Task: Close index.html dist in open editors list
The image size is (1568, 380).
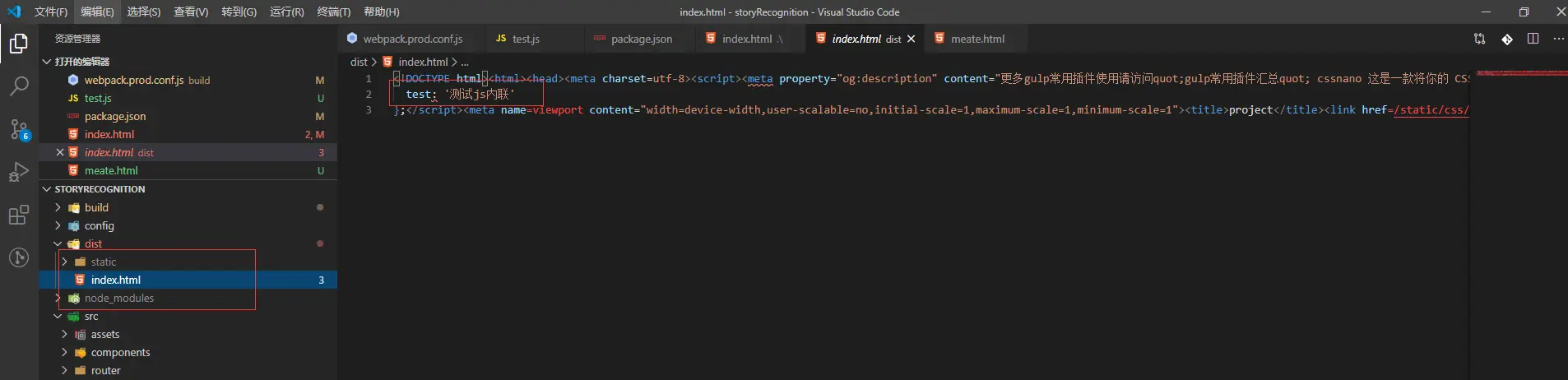Action: pos(60,152)
